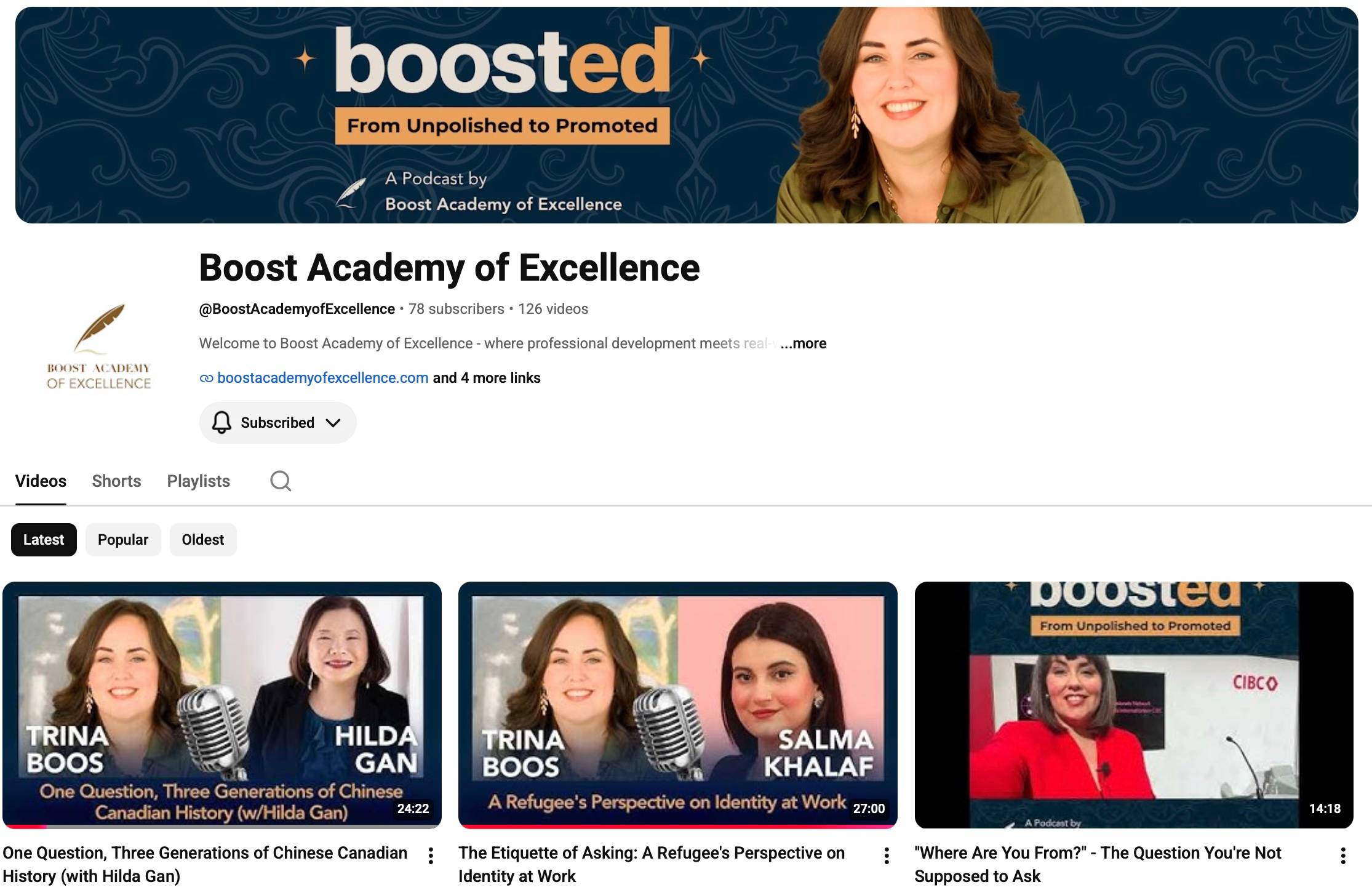Click the Boost Academy of Excellence channel title
Image resolution: width=1372 pixels, height=890 pixels.
[x=449, y=268]
